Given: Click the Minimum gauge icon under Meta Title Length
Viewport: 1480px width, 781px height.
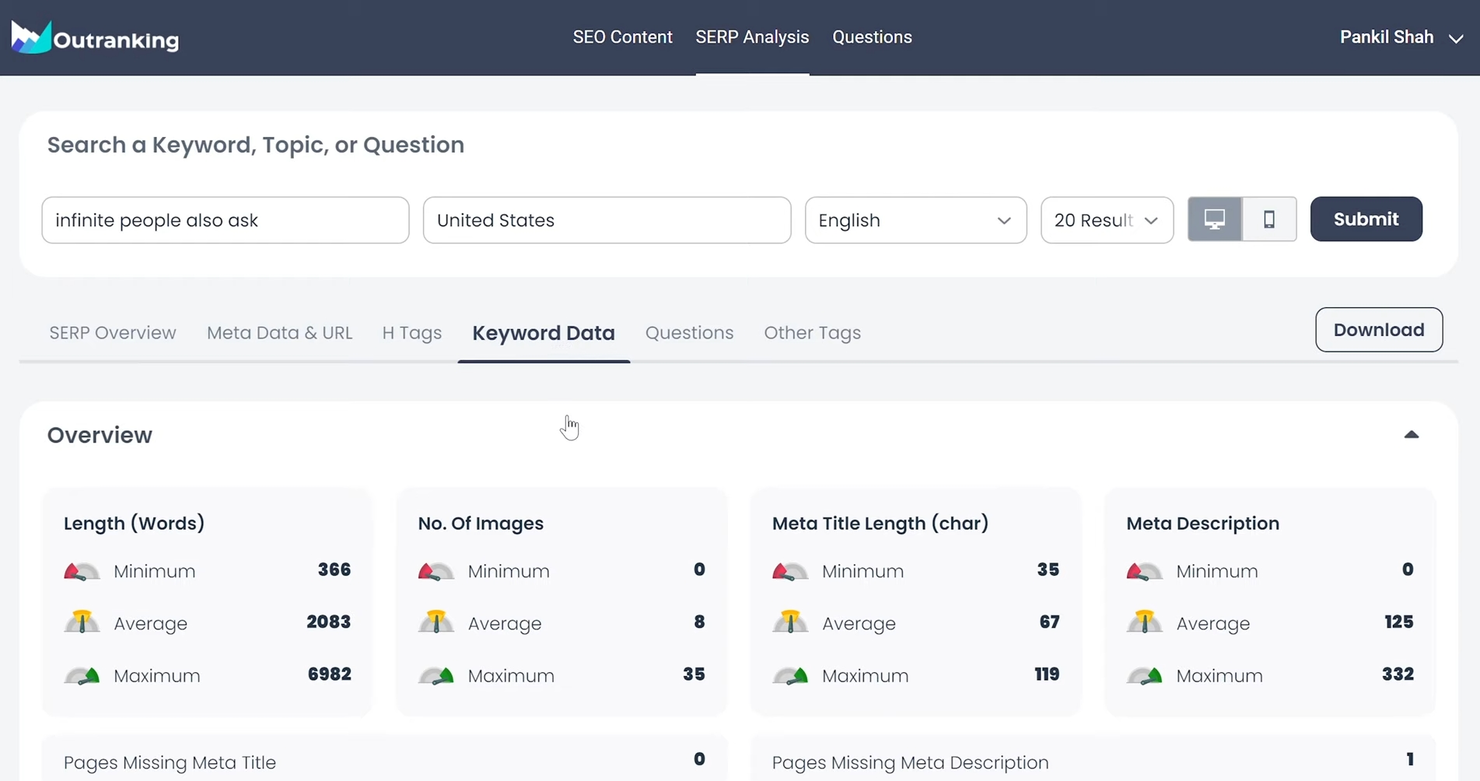Looking at the screenshot, I should pos(790,570).
